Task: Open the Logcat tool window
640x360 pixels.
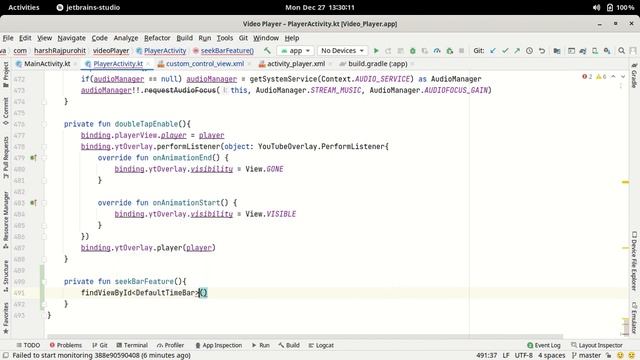Action: [321, 345]
